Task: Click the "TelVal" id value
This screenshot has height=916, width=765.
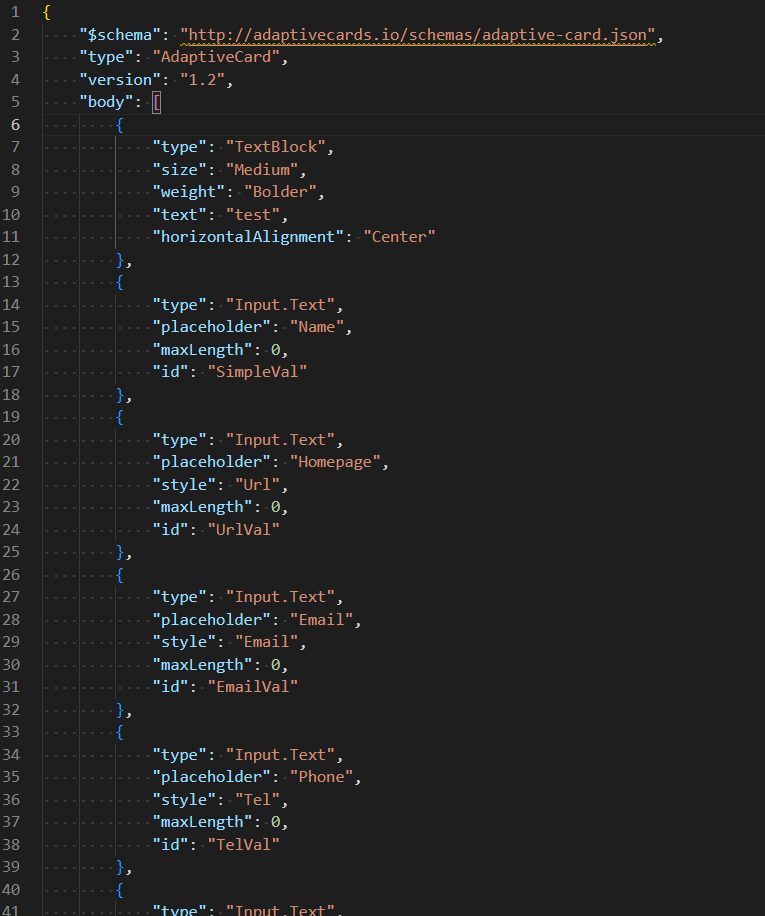Action: click(244, 845)
